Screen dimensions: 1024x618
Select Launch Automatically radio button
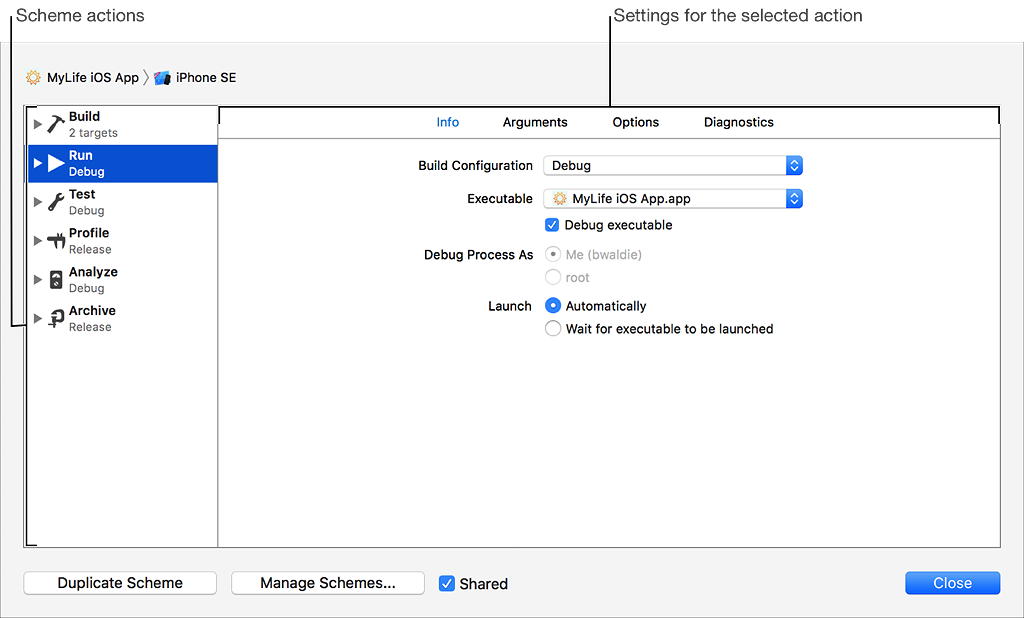(x=553, y=306)
